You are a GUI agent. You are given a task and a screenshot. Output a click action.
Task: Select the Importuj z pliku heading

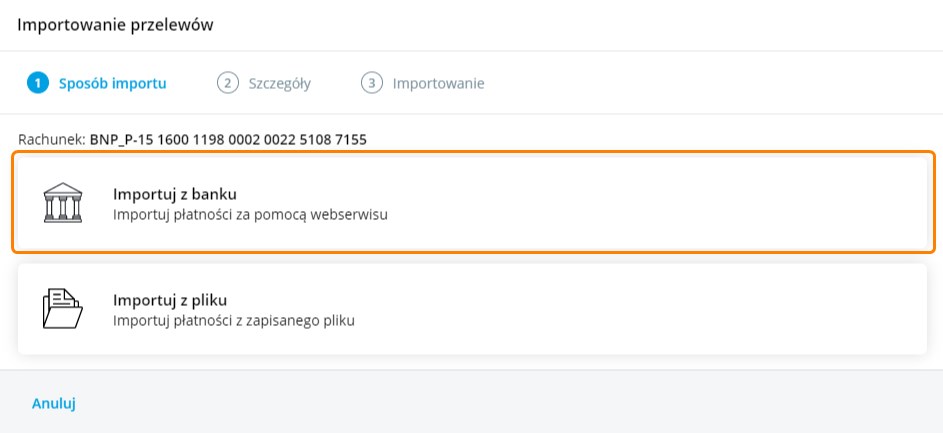pyautogui.click(x=171, y=299)
